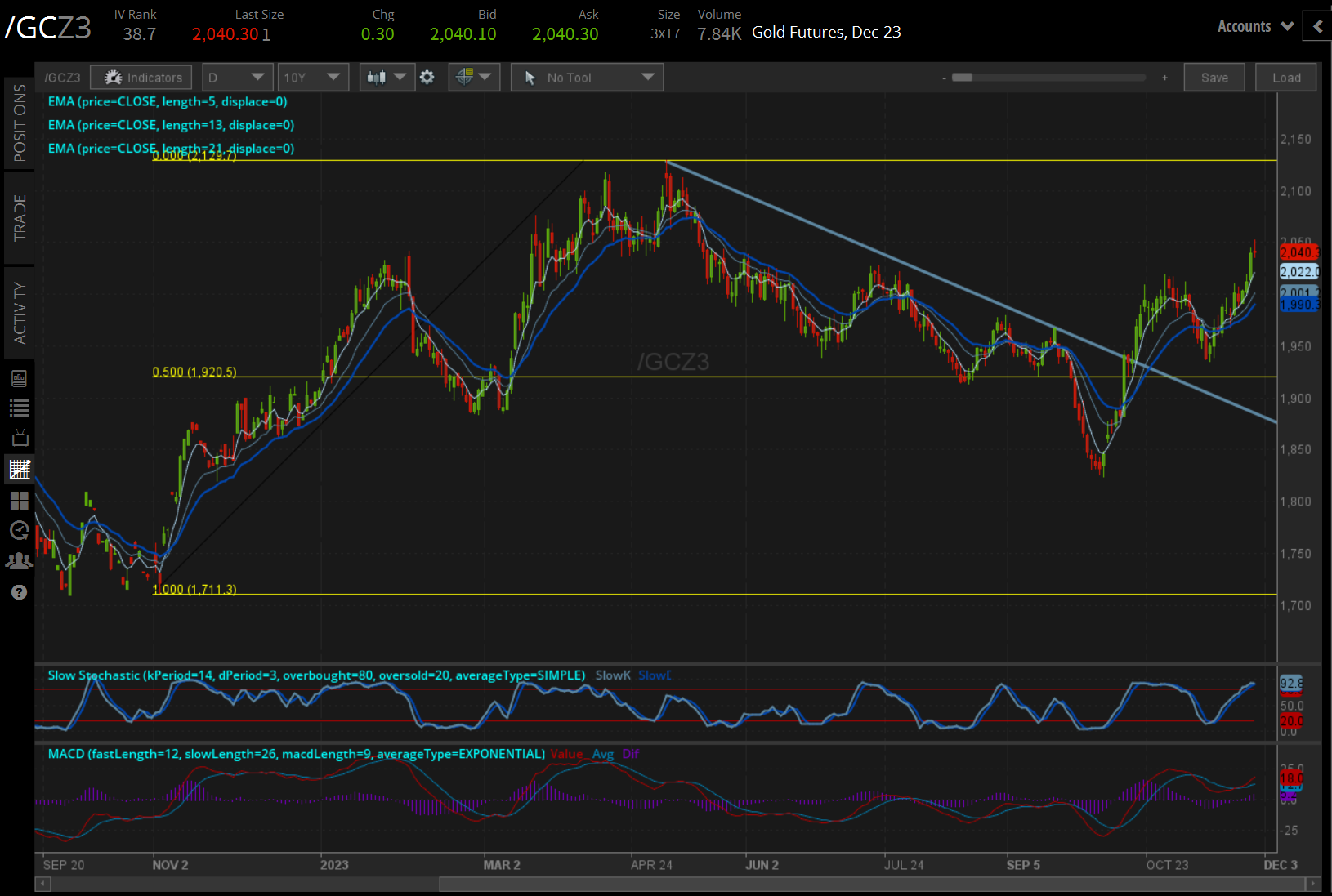Open the chart settings gear
The width and height of the screenshot is (1332, 896).
(x=427, y=78)
